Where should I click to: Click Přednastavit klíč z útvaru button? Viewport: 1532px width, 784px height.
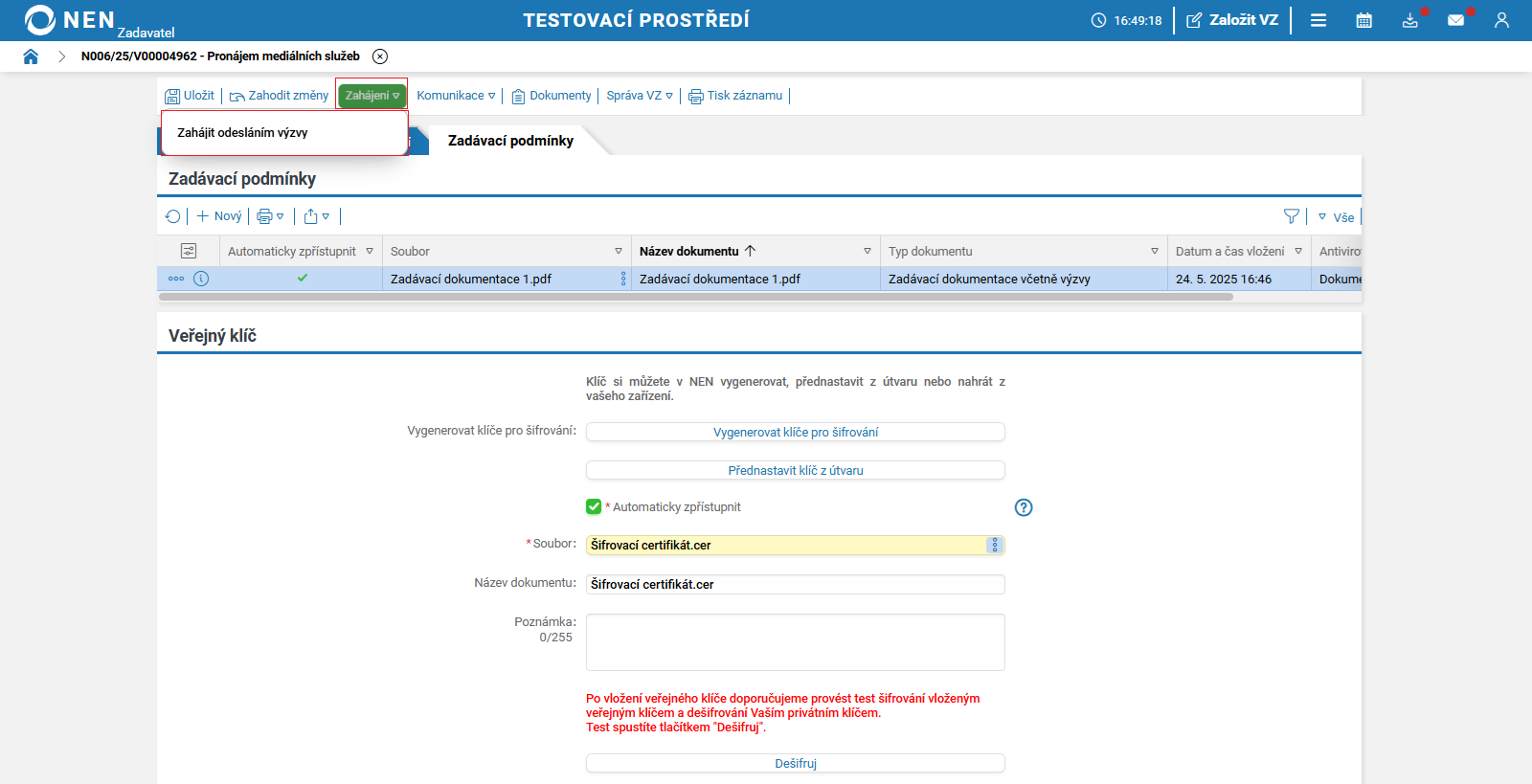point(796,471)
